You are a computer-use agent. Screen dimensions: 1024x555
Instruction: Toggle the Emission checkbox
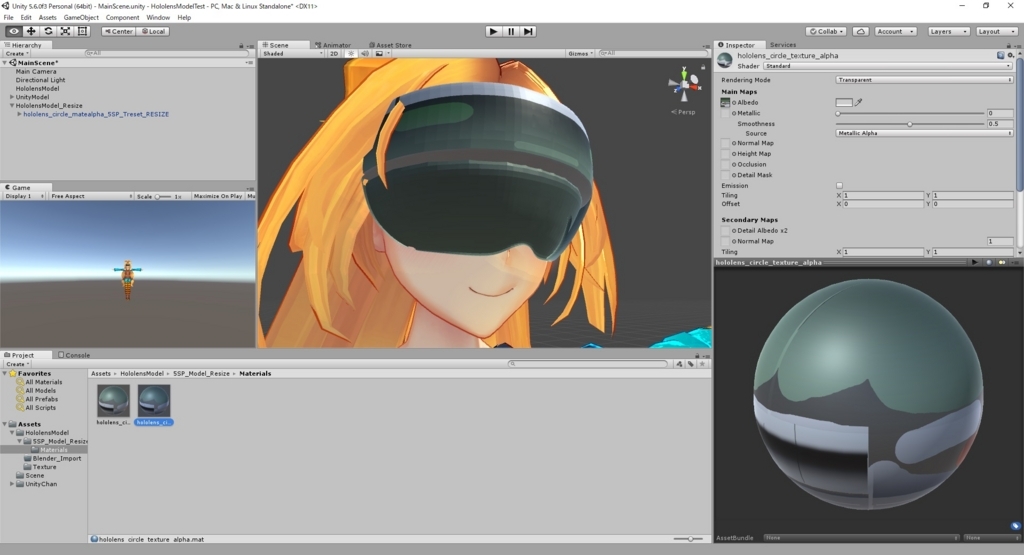(x=839, y=185)
